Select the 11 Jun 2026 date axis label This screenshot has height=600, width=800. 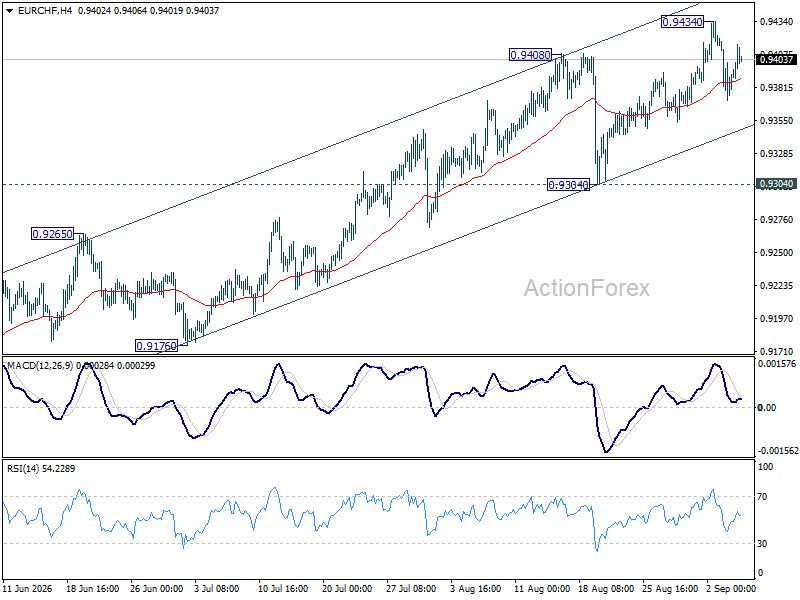28,589
